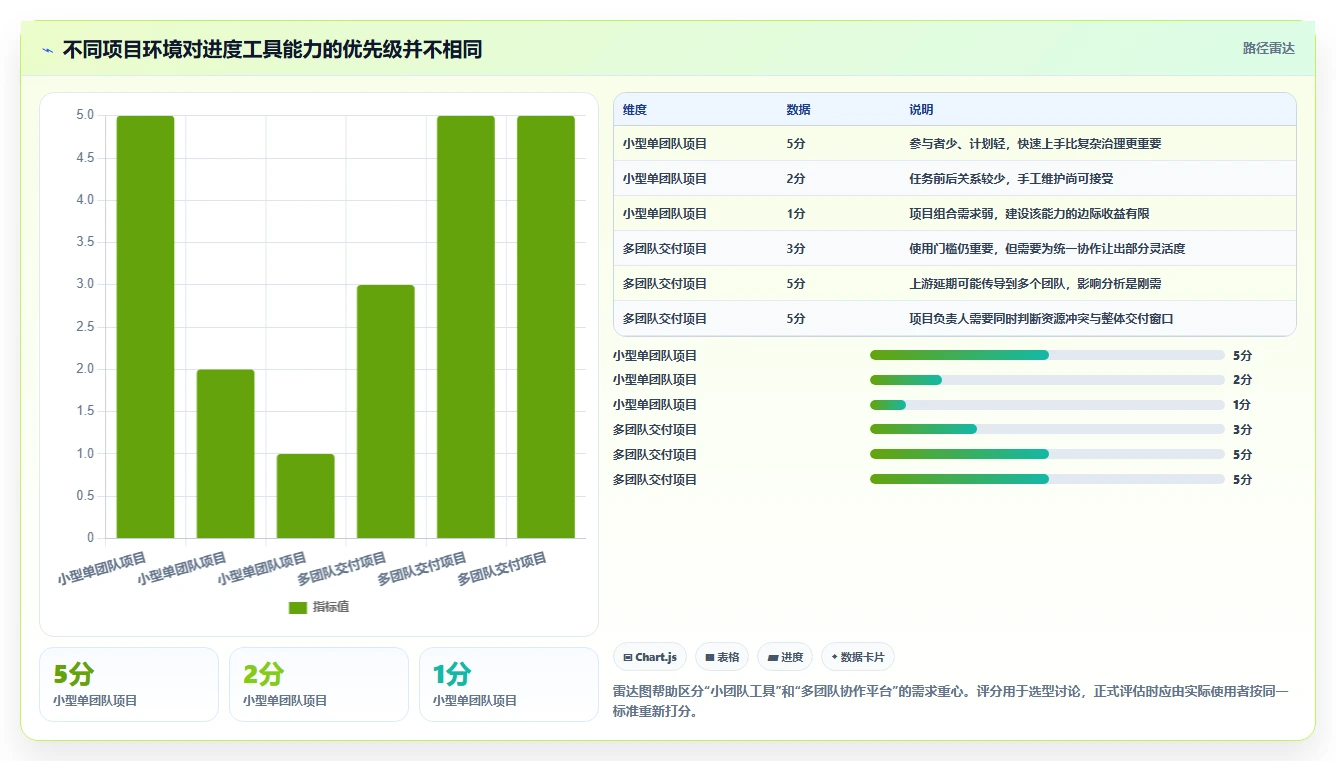Click the 小型单团队项目 progress bar showing 2分
The height and width of the screenshot is (761, 1336).
[1047, 380]
